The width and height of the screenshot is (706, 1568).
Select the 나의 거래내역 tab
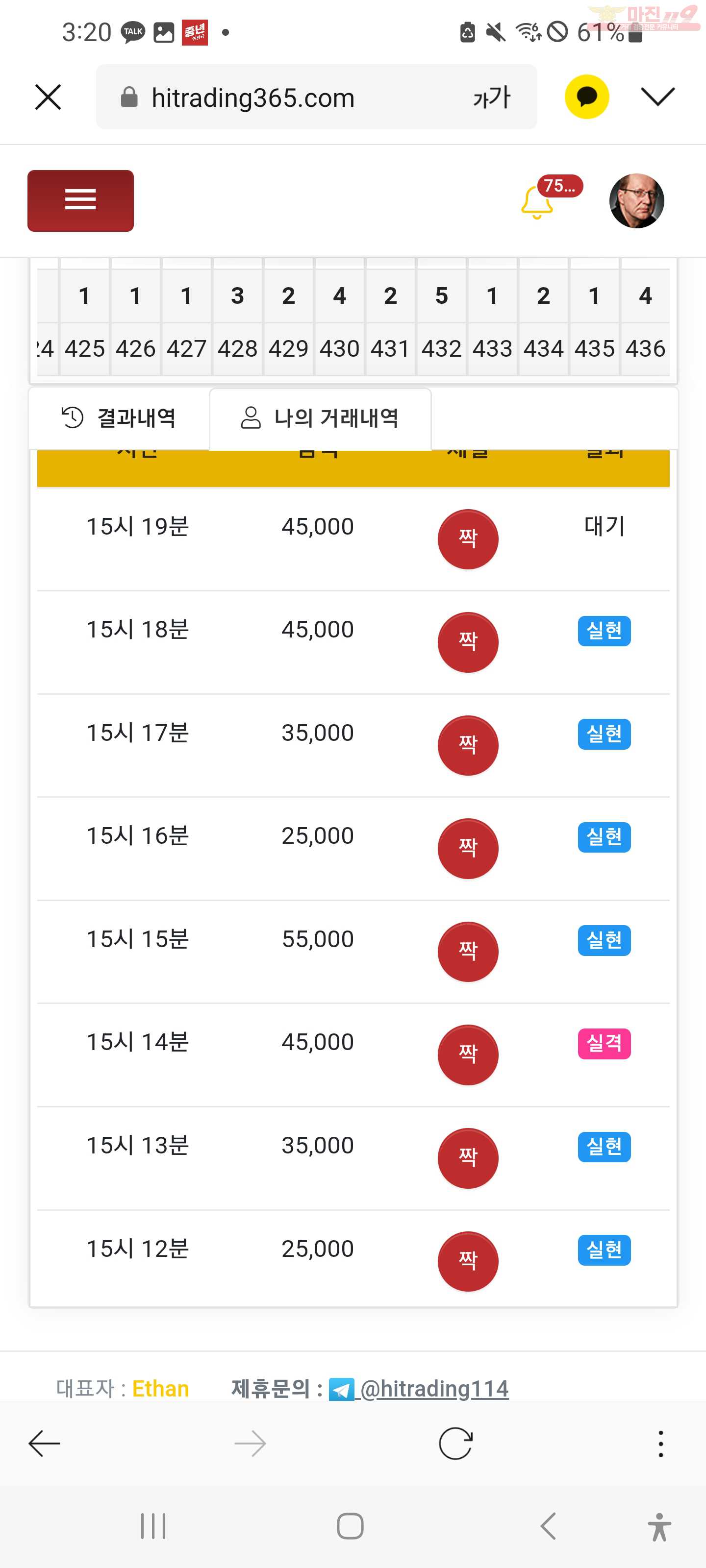coord(321,418)
